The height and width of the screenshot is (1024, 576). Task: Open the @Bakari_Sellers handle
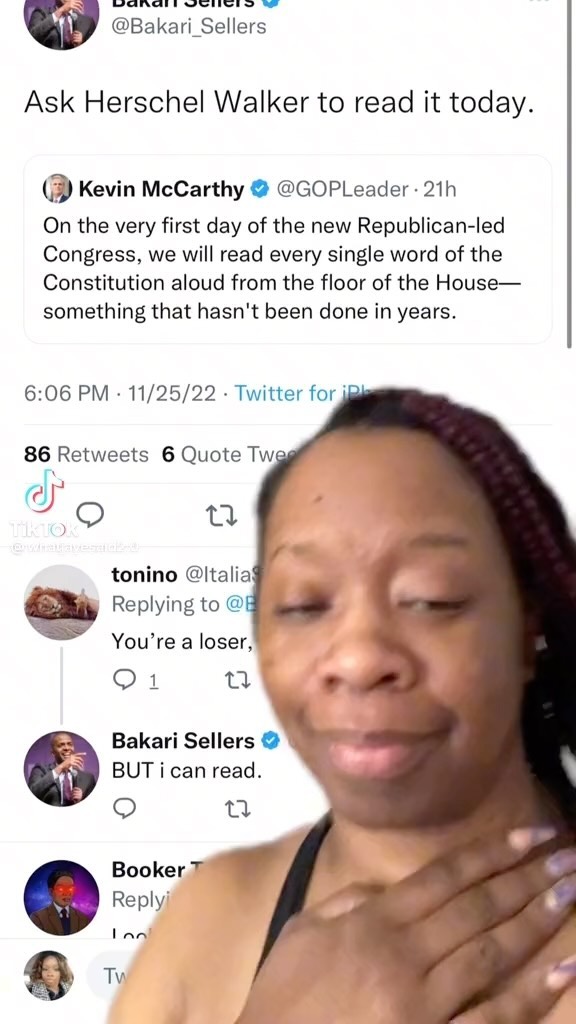pyautogui.click(x=189, y=27)
